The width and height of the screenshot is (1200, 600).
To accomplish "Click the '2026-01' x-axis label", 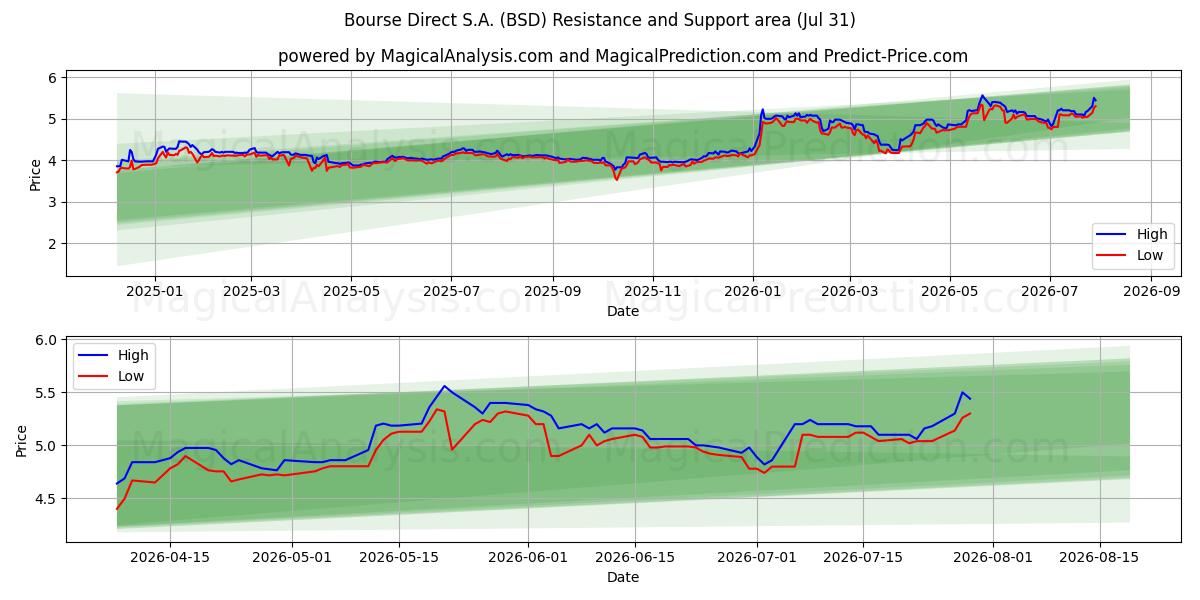I will pyautogui.click(x=754, y=291).
